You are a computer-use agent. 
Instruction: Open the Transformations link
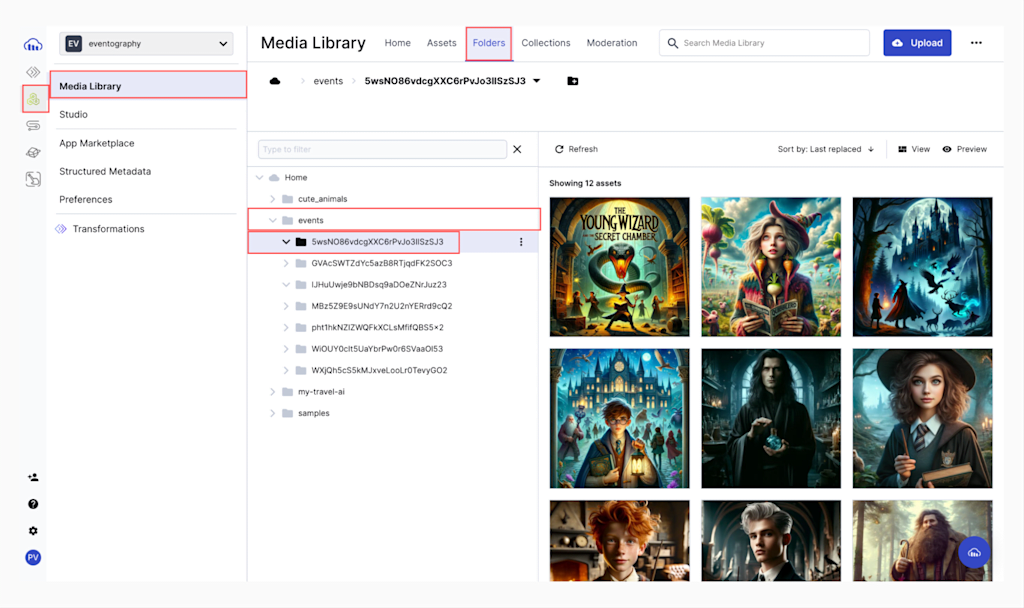point(108,229)
